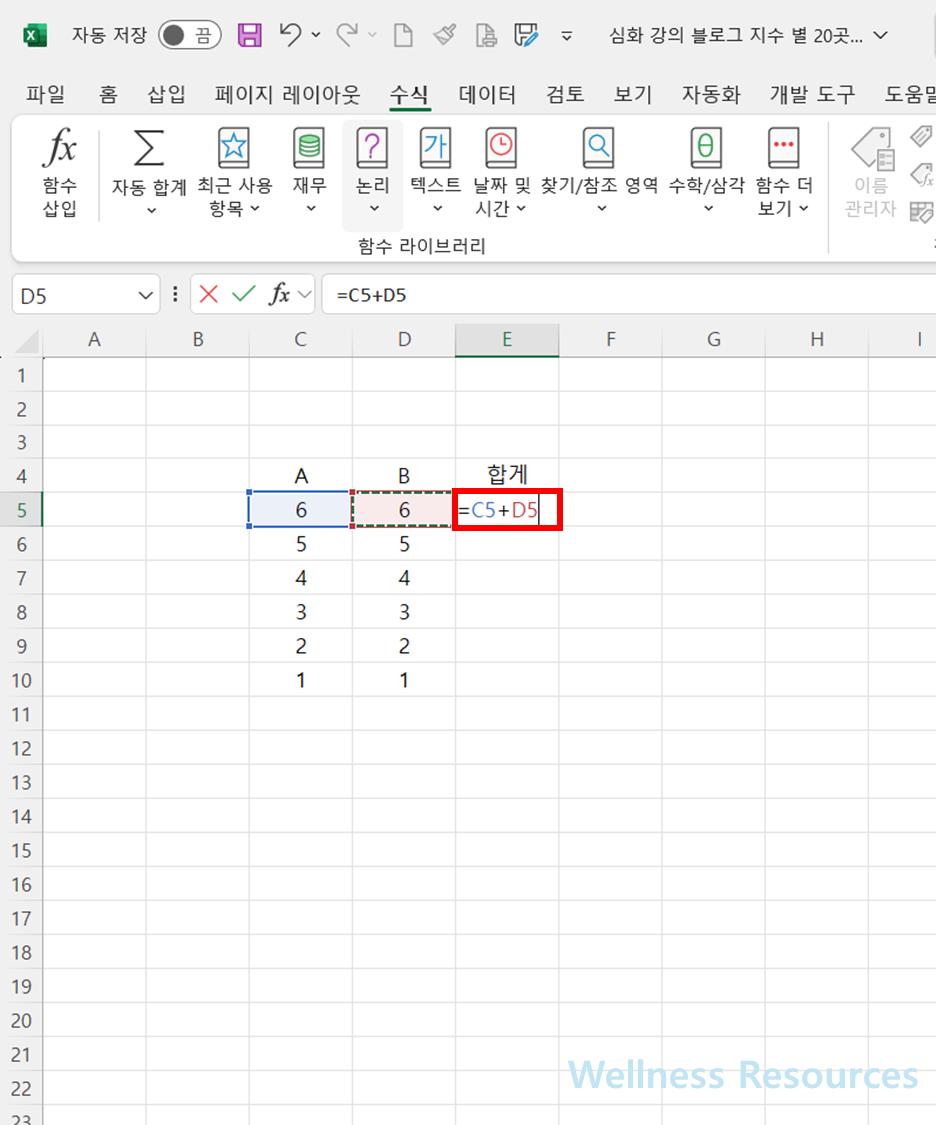942x1125 pixels.
Task: Click the Save As icon with pencil
Action: pos(526,34)
